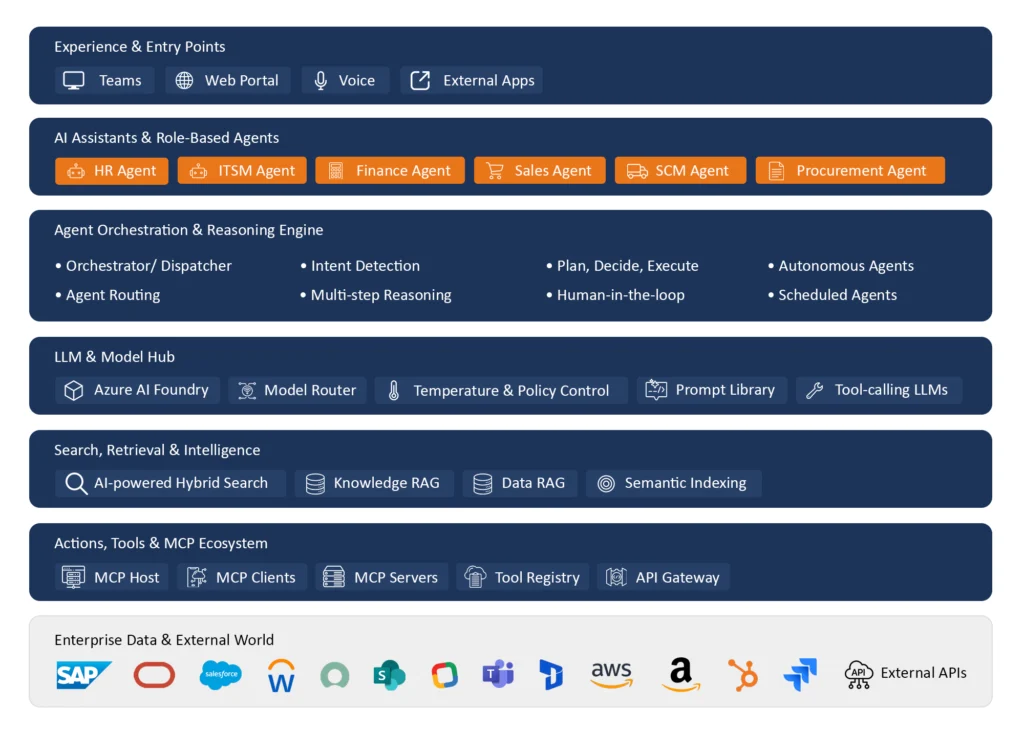
Task: Enable Temperature & Policy Control
Action: [x=500, y=390]
